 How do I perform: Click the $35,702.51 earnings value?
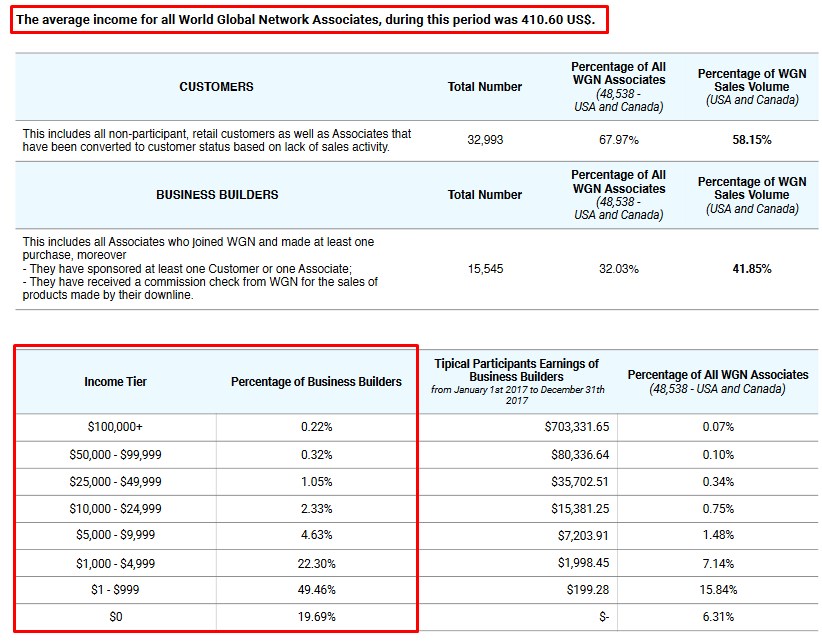(580, 482)
